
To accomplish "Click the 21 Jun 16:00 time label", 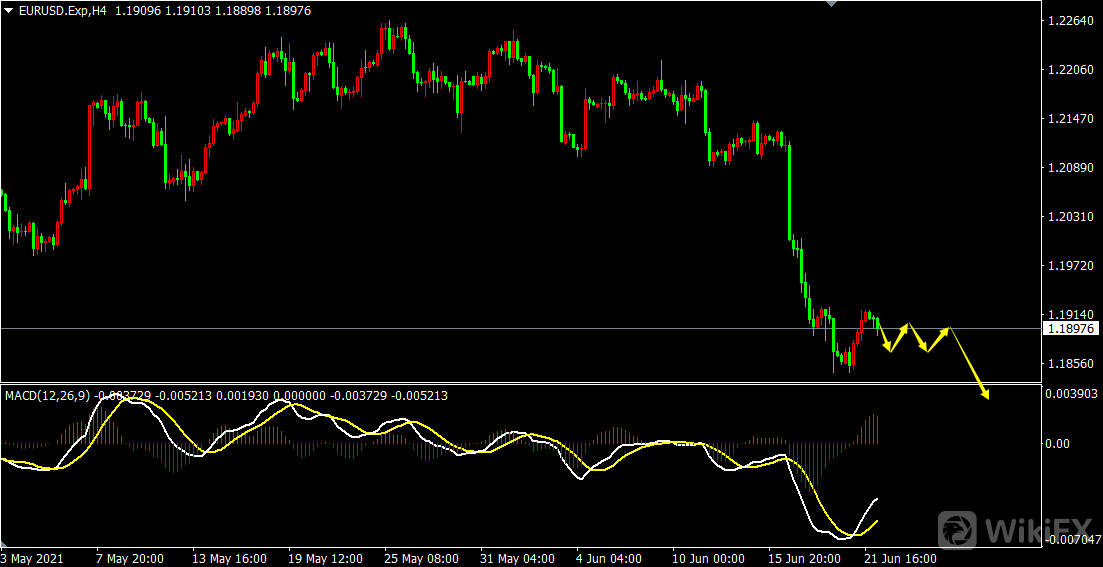I will [900, 558].
